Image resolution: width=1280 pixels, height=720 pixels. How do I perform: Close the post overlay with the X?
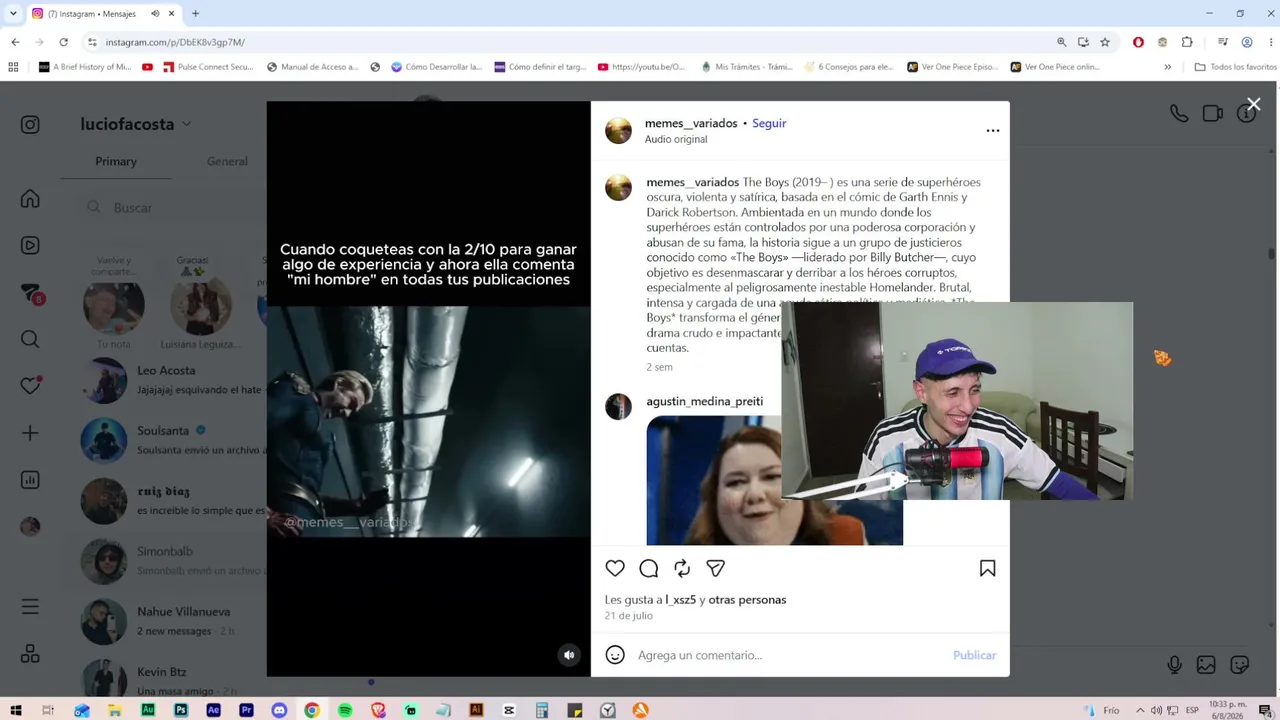[1254, 104]
